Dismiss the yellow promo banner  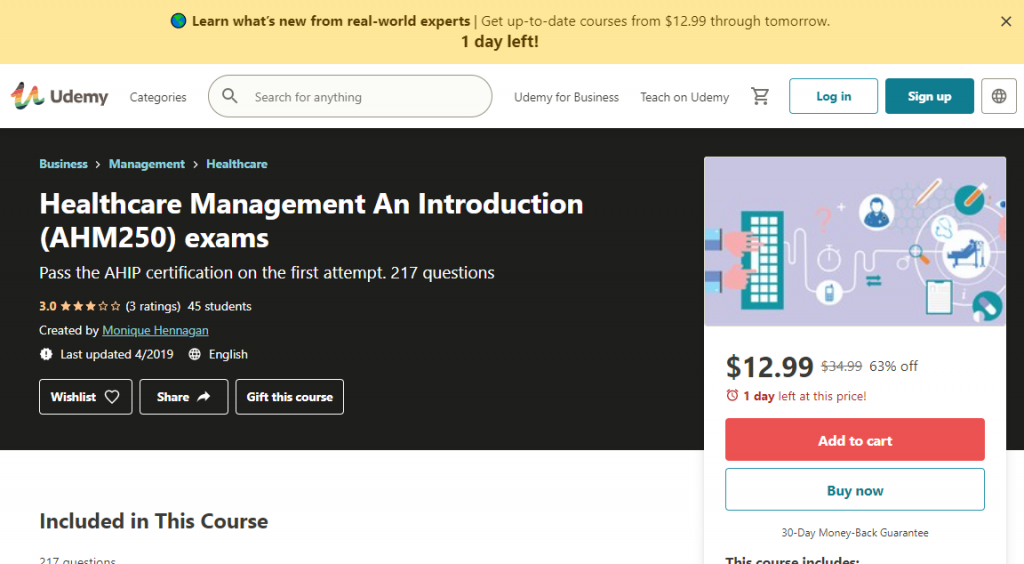click(x=1006, y=21)
